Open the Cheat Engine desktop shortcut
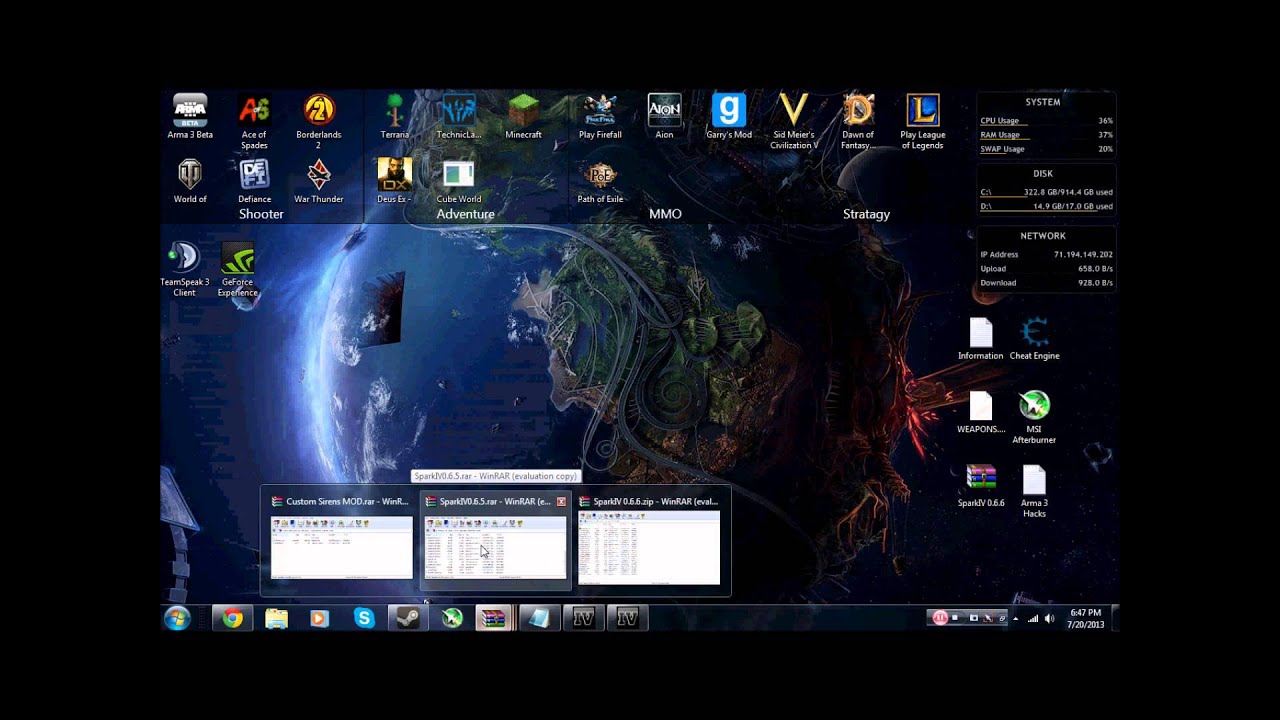Screen dimensions: 1280x720 pos(1034,339)
